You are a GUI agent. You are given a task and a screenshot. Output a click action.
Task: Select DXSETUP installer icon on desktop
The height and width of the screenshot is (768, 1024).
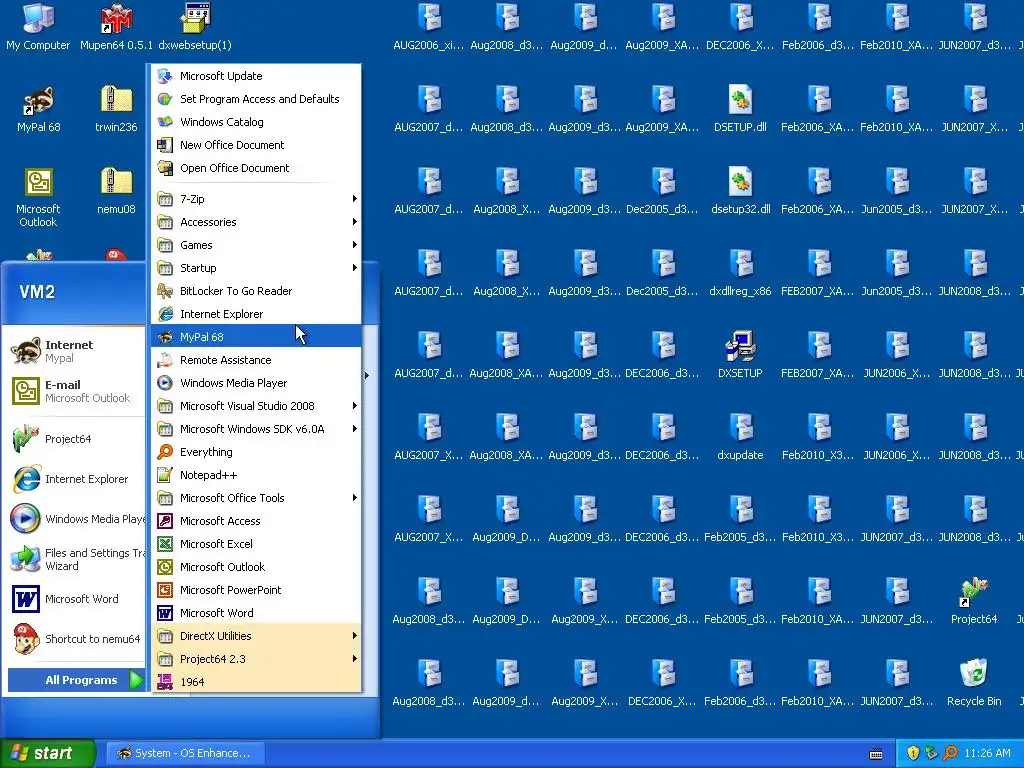click(x=740, y=354)
